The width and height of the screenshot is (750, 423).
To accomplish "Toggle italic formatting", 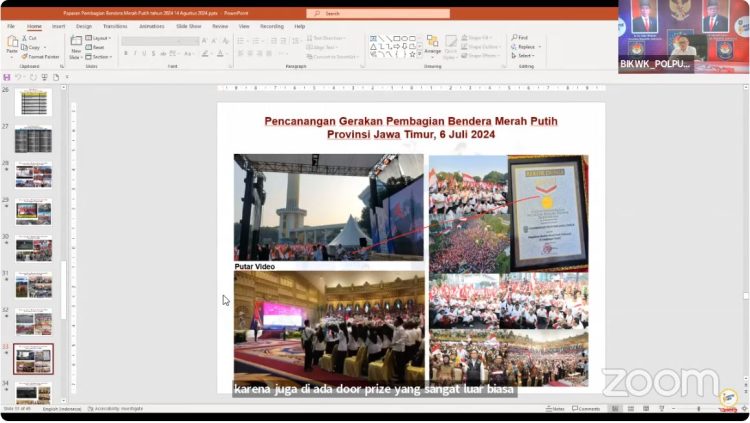I will coord(135,54).
